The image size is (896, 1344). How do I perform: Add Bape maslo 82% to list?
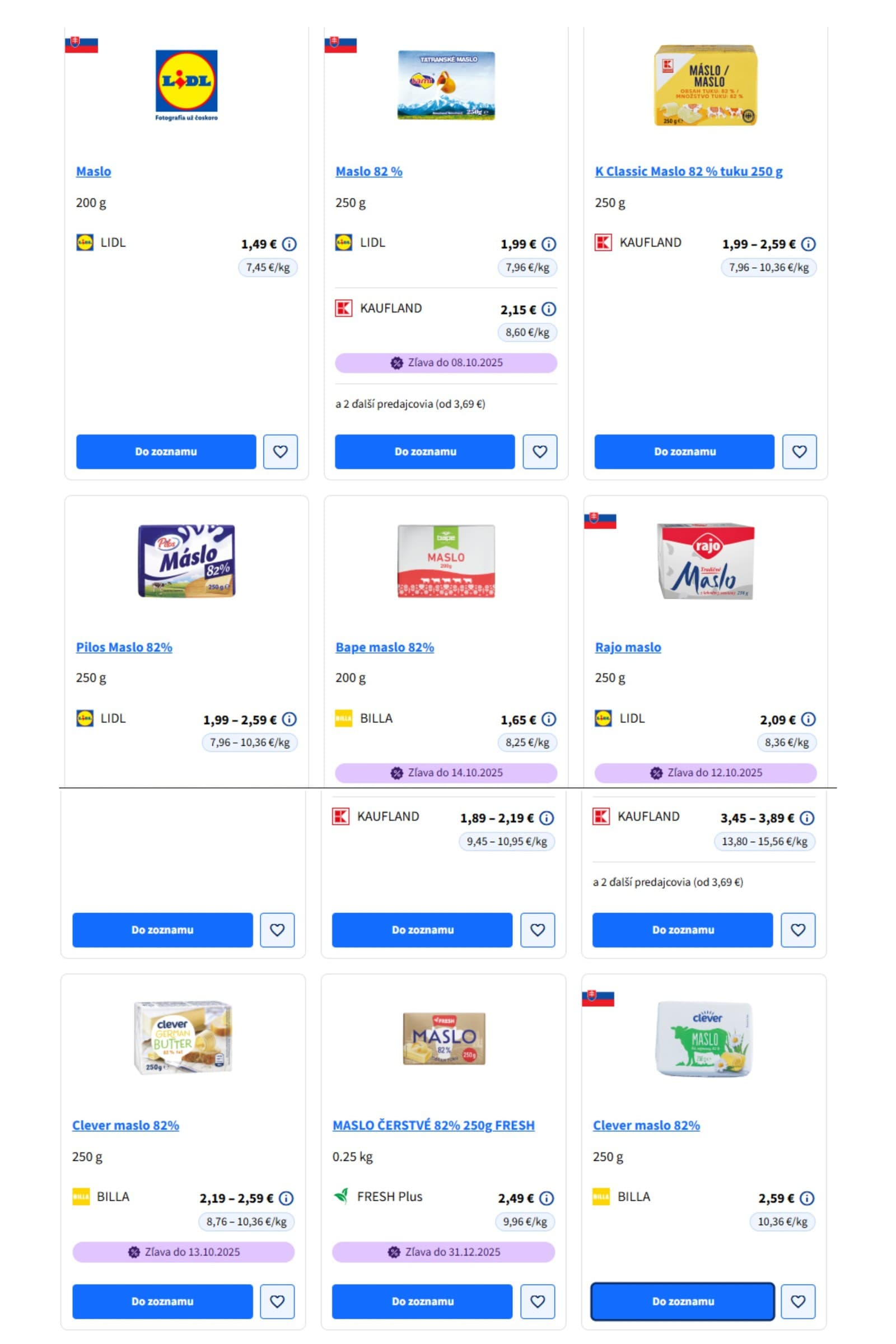coord(422,930)
